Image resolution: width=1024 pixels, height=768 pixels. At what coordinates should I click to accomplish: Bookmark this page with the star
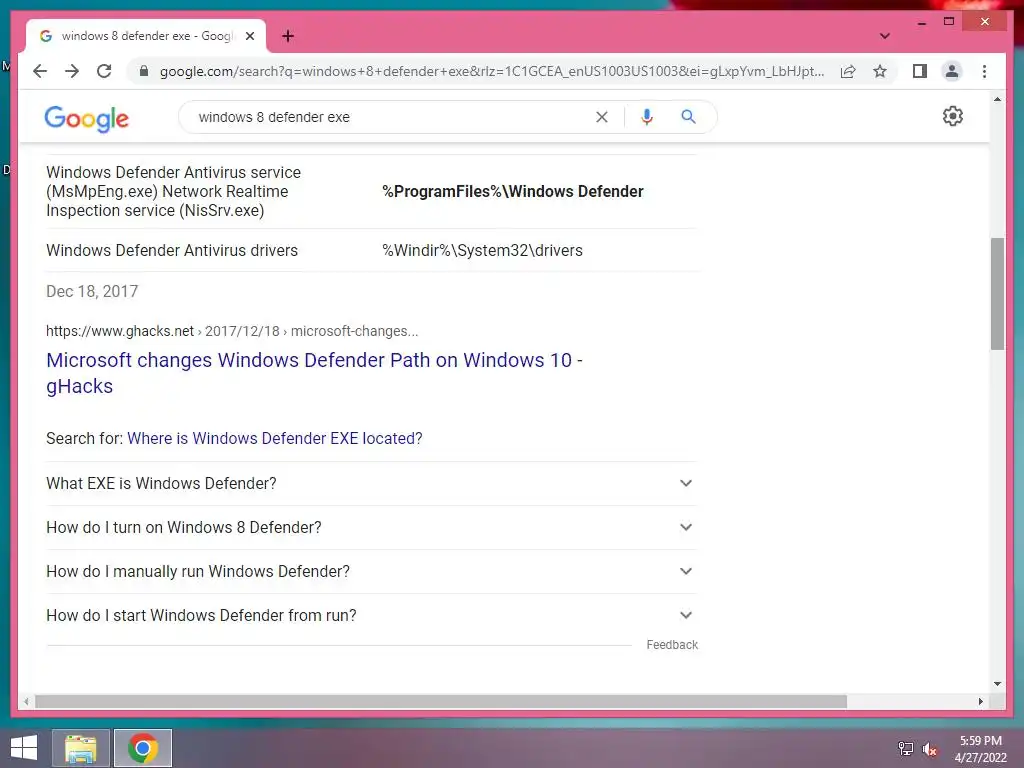coord(880,71)
